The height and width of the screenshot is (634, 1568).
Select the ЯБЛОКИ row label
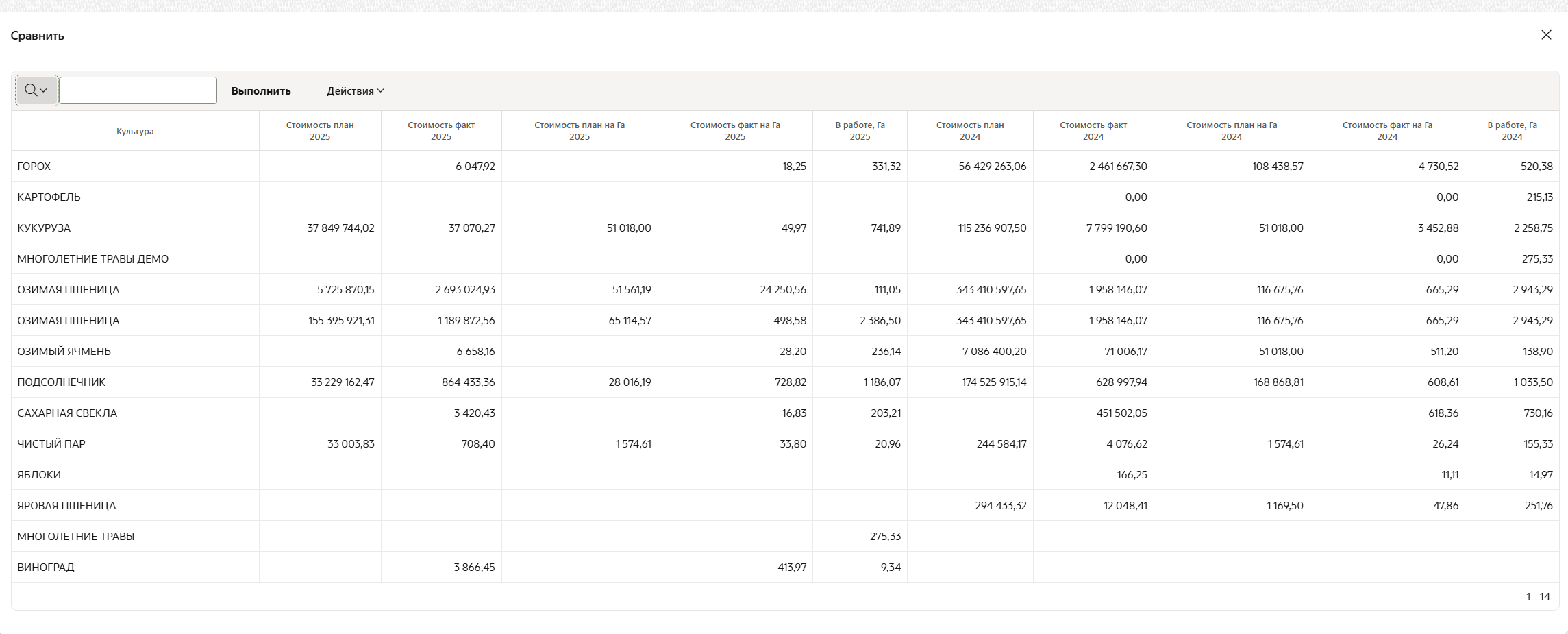(39, 475)
